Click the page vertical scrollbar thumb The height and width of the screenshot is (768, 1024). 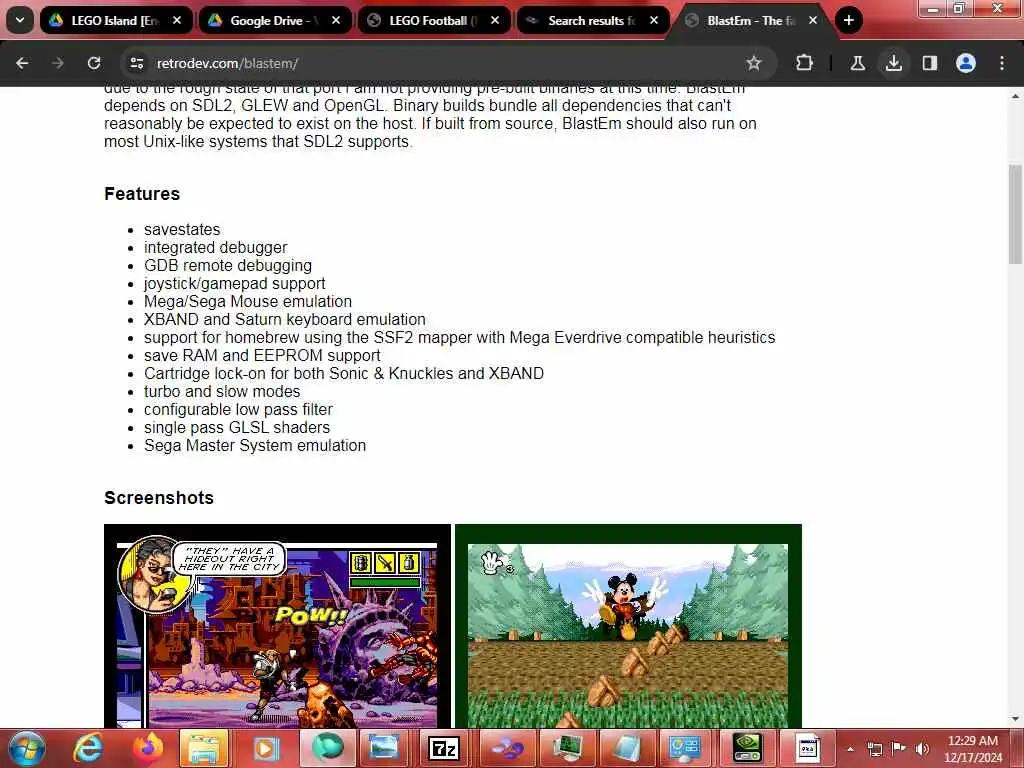pyautogui.click(x=1016, y=214)
